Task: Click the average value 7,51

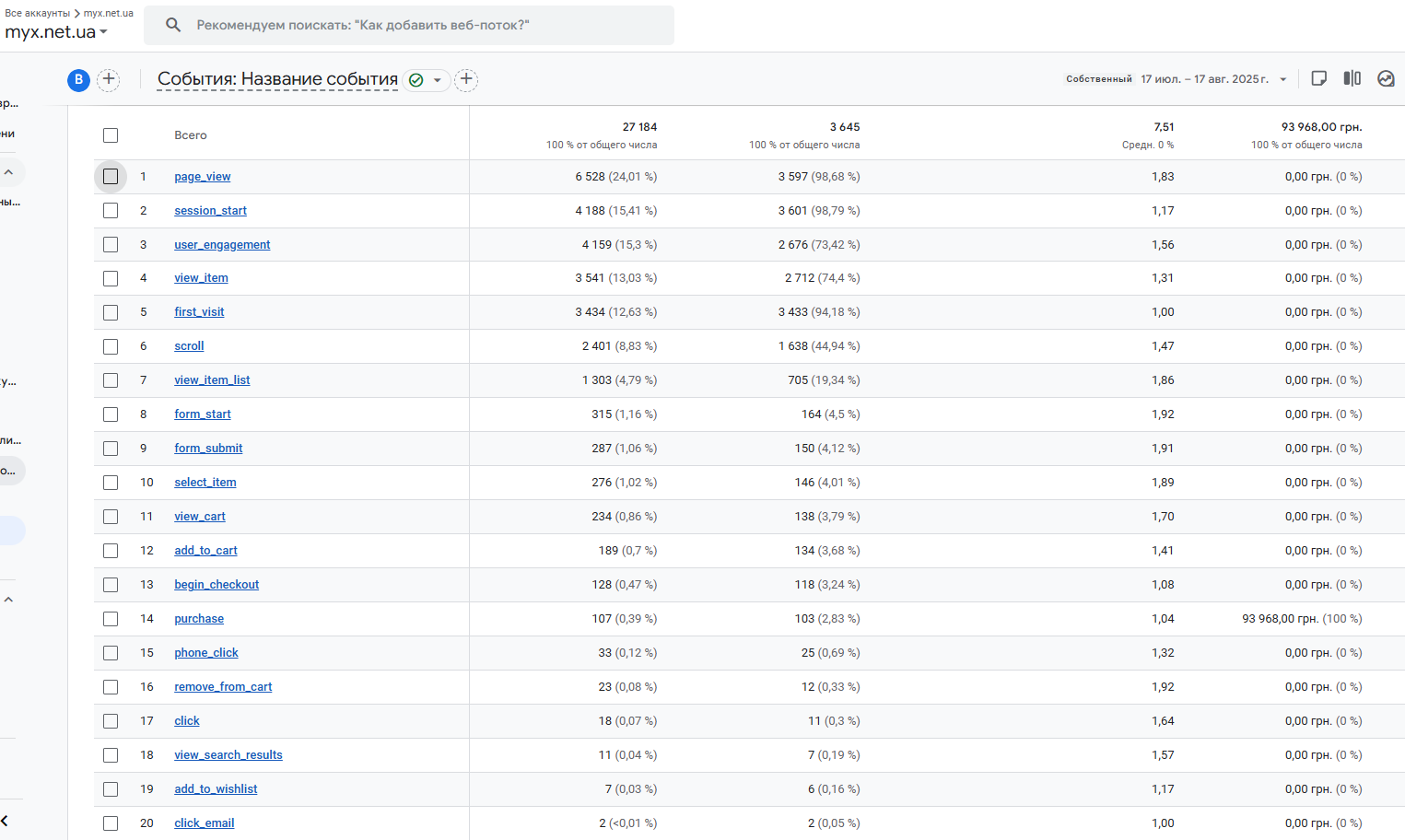Action: pos(1164,127)
